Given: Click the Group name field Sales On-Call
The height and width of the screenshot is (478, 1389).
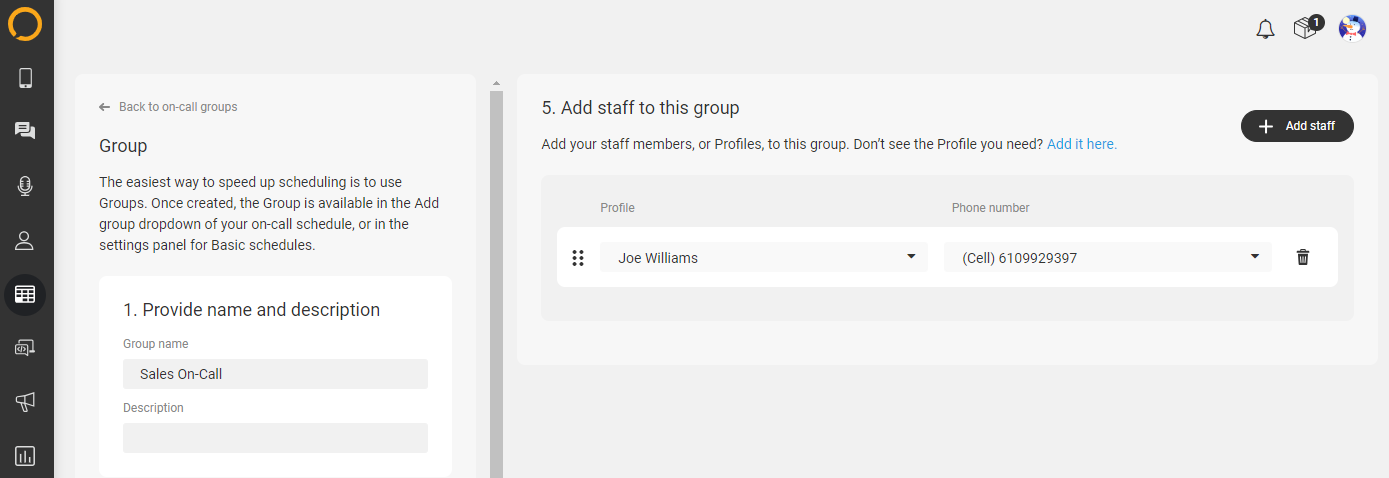Looking at the screenshot, I should pyautogui.click(x=275, y=374).
